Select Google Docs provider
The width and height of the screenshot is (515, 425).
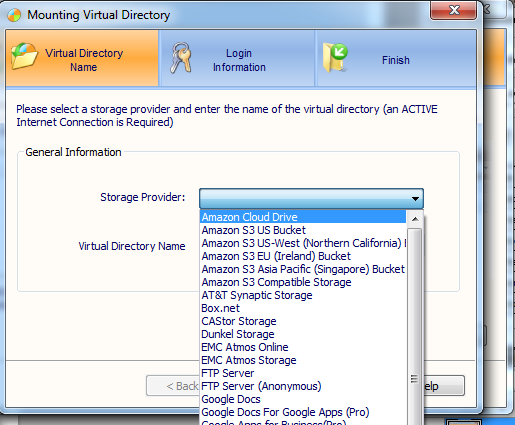tap(303, 399)
